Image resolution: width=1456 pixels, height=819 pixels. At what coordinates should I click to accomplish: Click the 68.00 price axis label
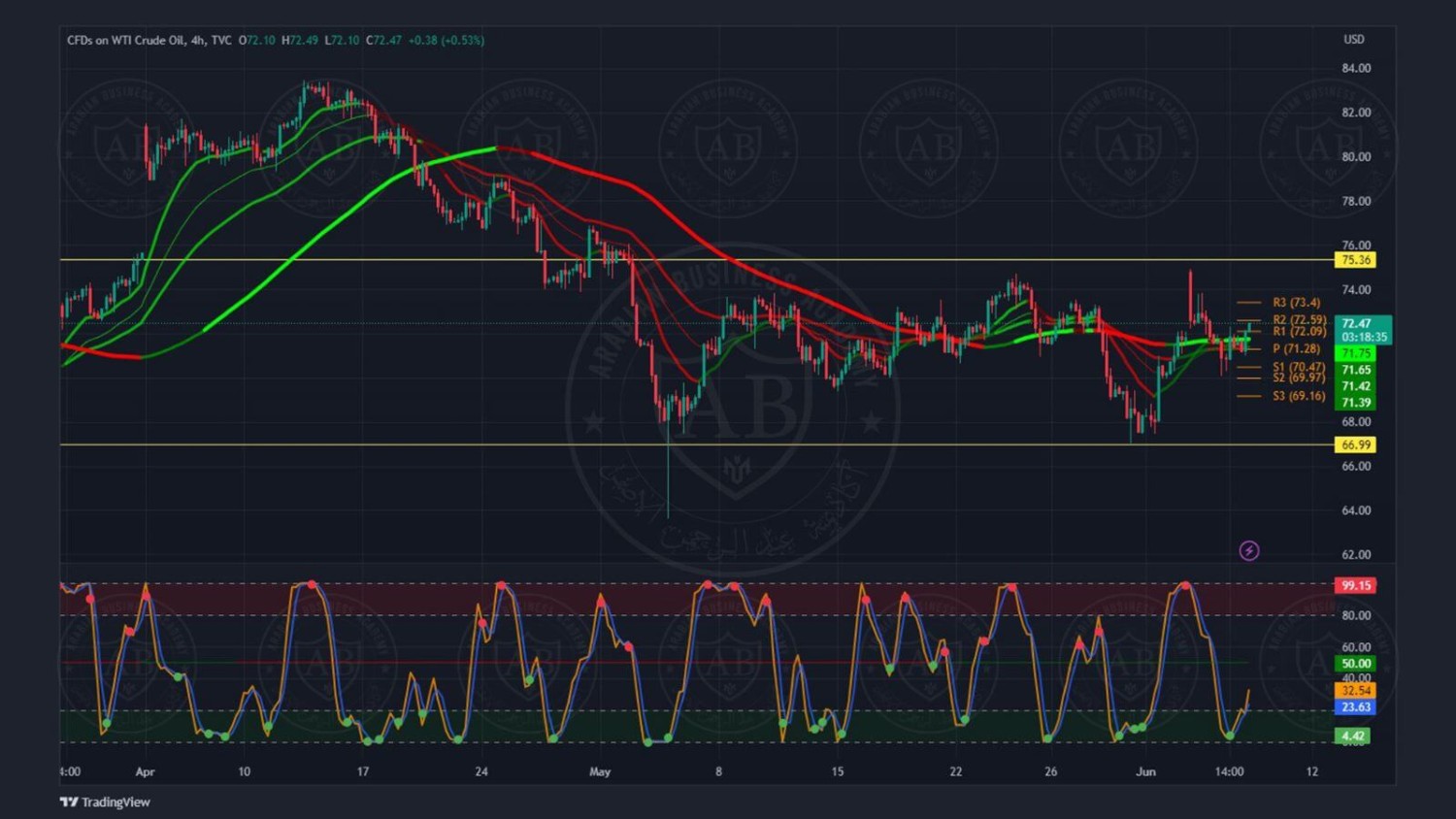point(1356,421)
